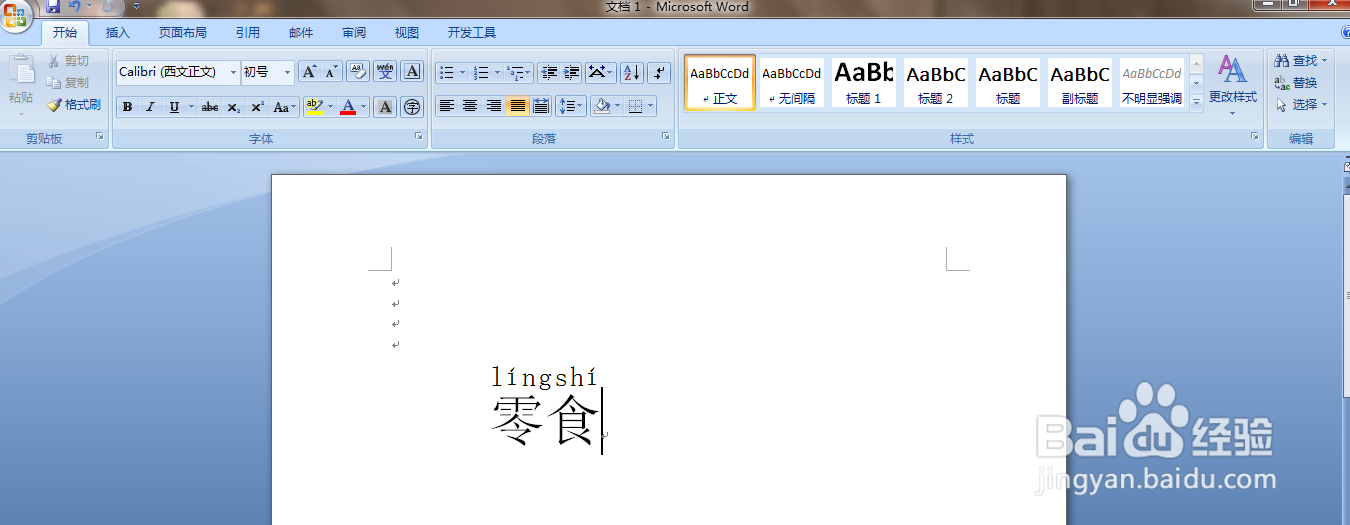This screenshot has width=1350, height=525.
Task: Apply yellow text highlight color
Action: pyautogui.click(x=313, y=107)
